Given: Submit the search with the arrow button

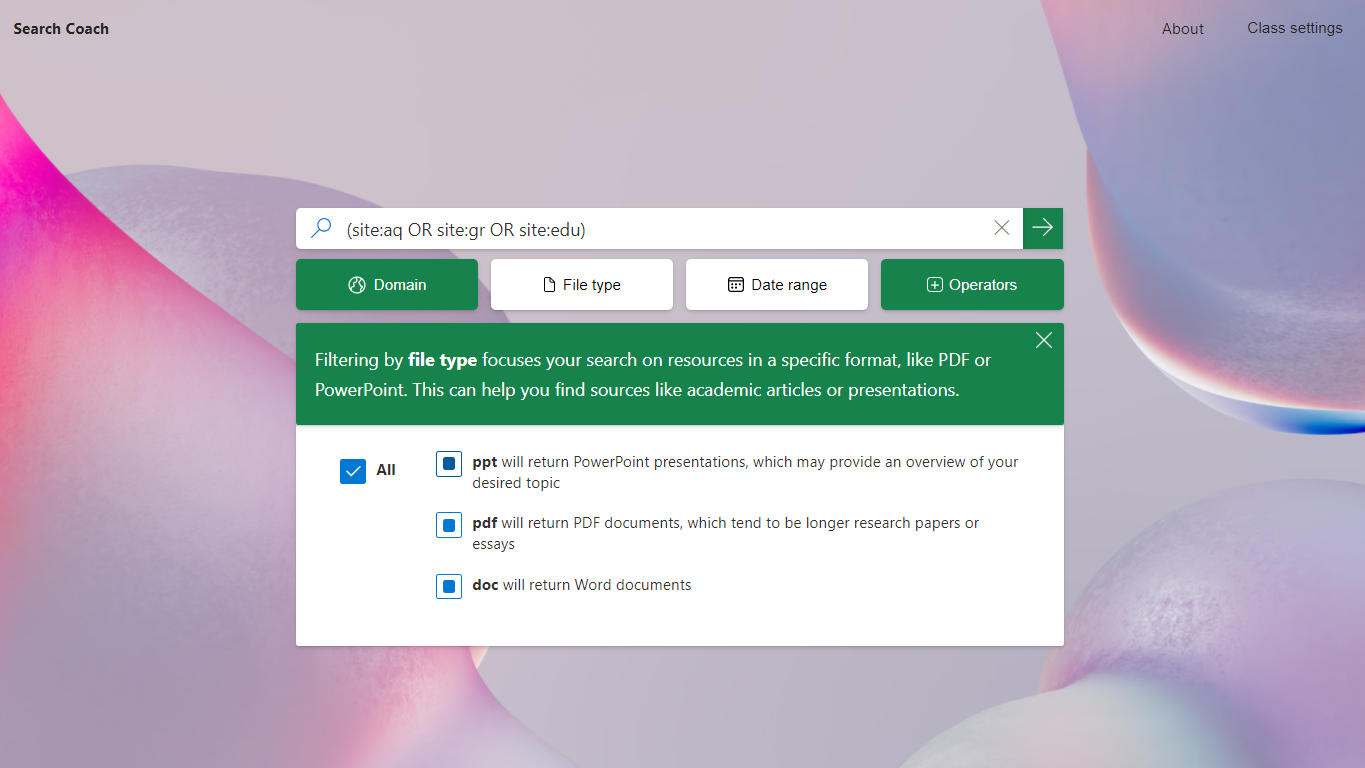Looking at the screenshot, I should click(x=1042, y=228).
